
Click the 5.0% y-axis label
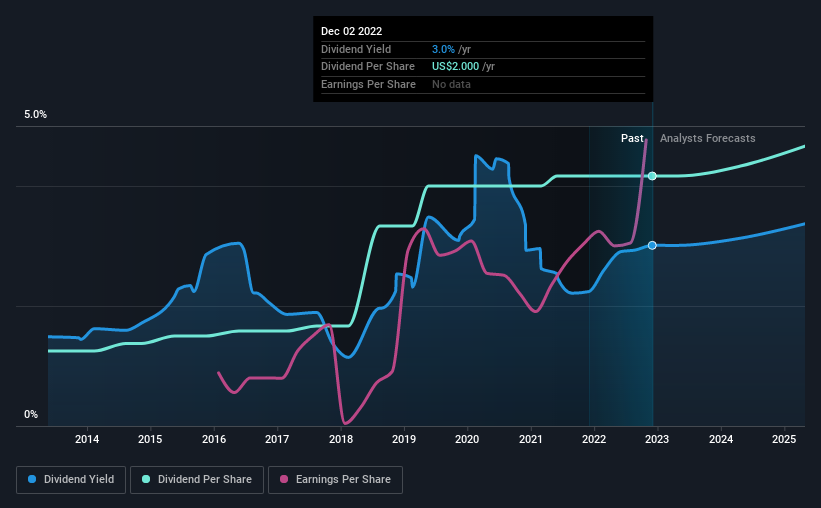(35, 115)
